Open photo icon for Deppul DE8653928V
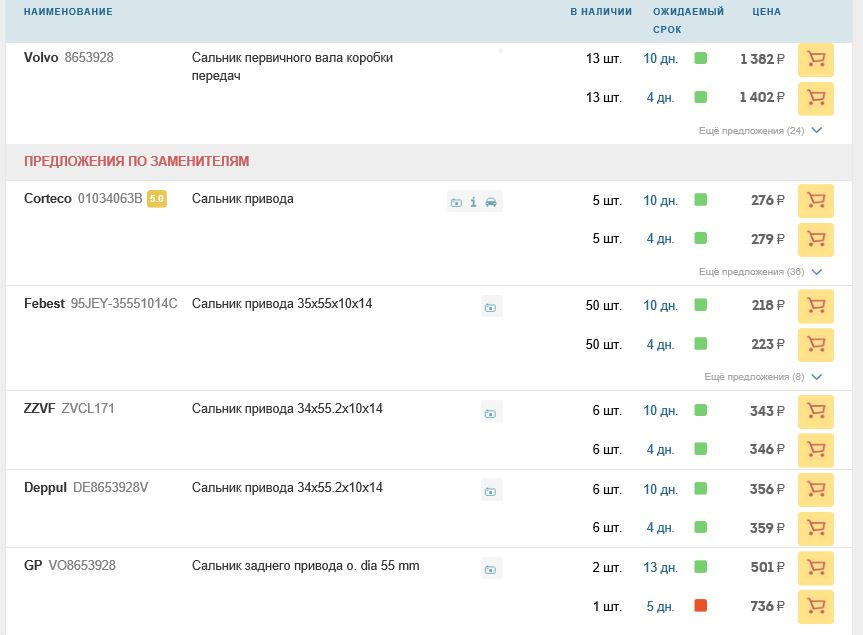 (490, 491)
